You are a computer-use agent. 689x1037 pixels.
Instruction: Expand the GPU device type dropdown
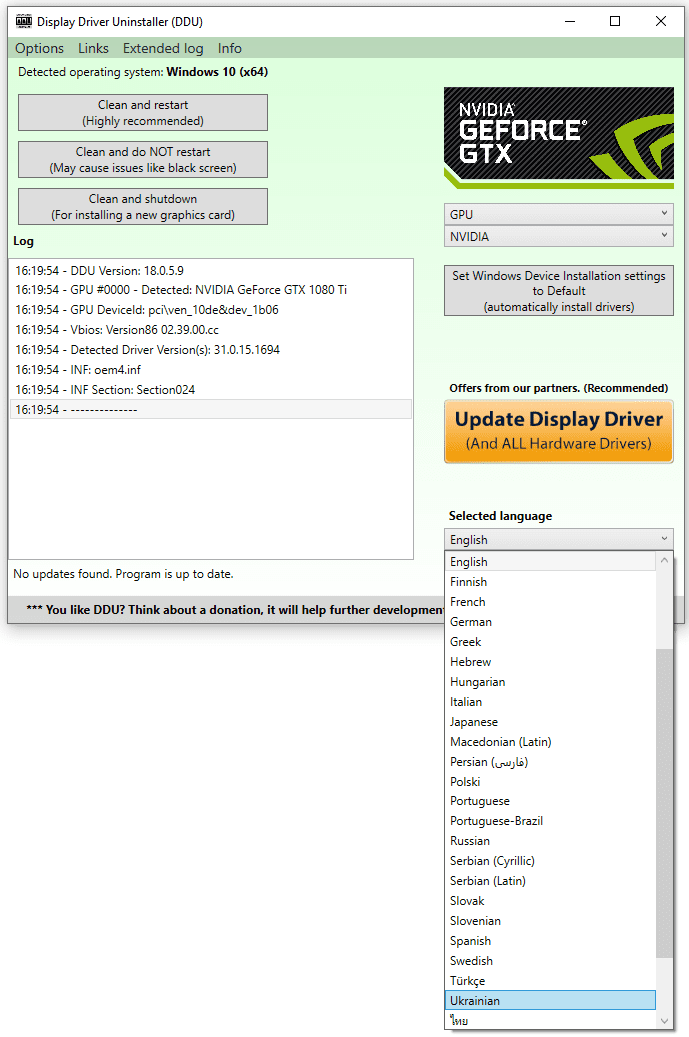[559, 214]
